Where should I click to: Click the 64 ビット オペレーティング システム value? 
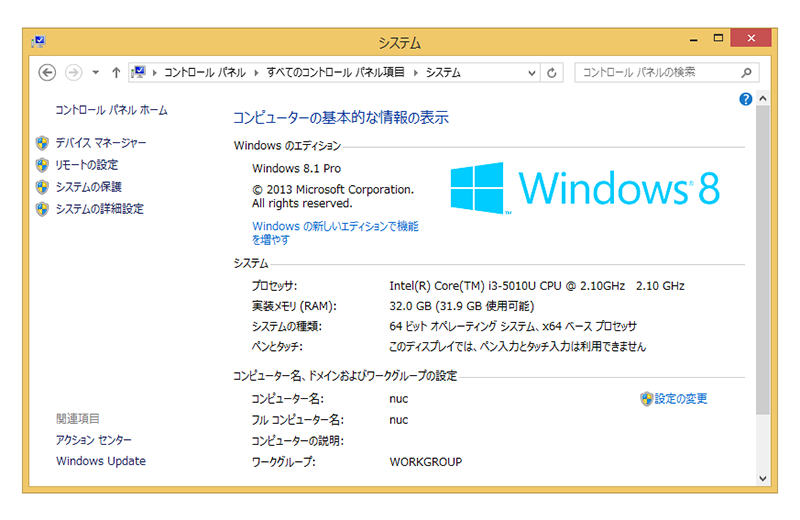tap(513, 326)
